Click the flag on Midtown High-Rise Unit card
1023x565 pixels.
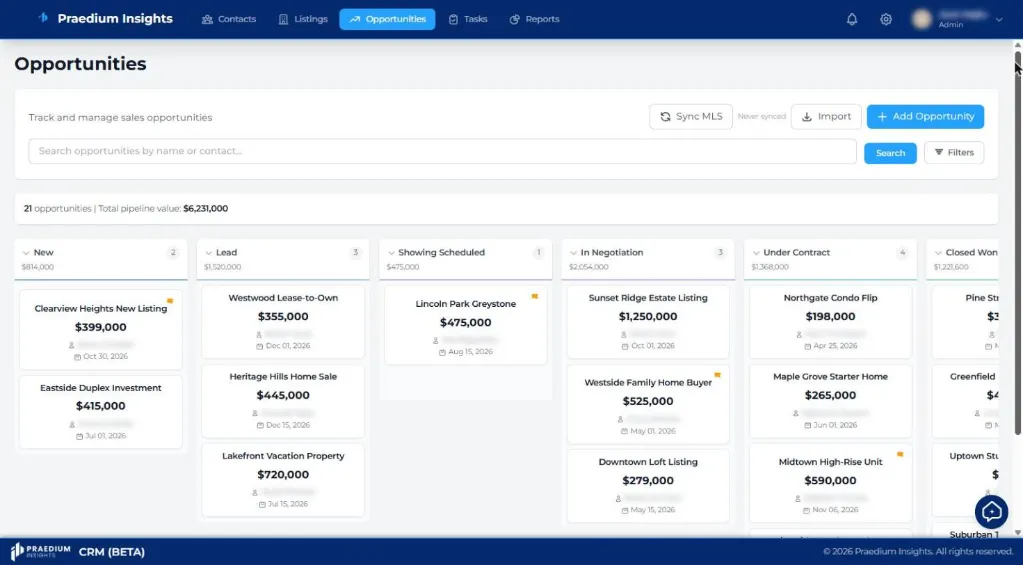(900, 454)
